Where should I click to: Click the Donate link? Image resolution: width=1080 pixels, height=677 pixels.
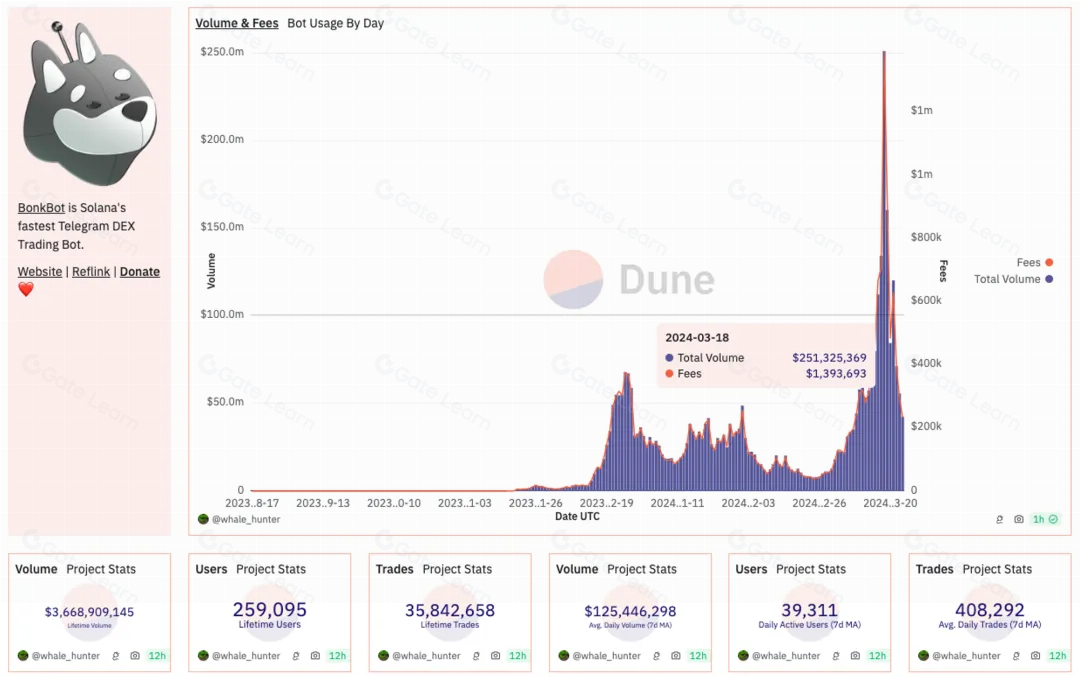point(140,272)
